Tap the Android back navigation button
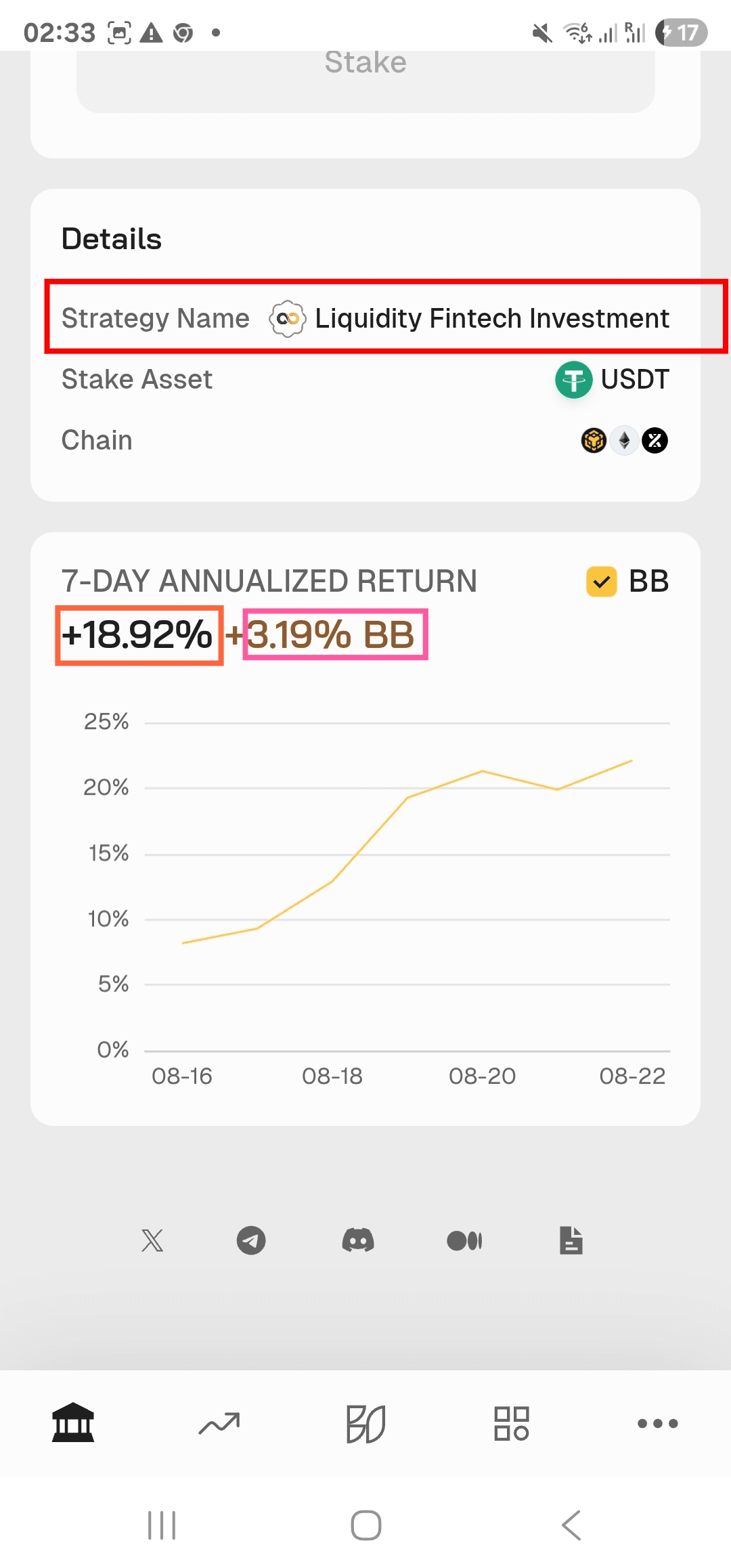Screen dimensions: 731x1568 coord(571,1525)
